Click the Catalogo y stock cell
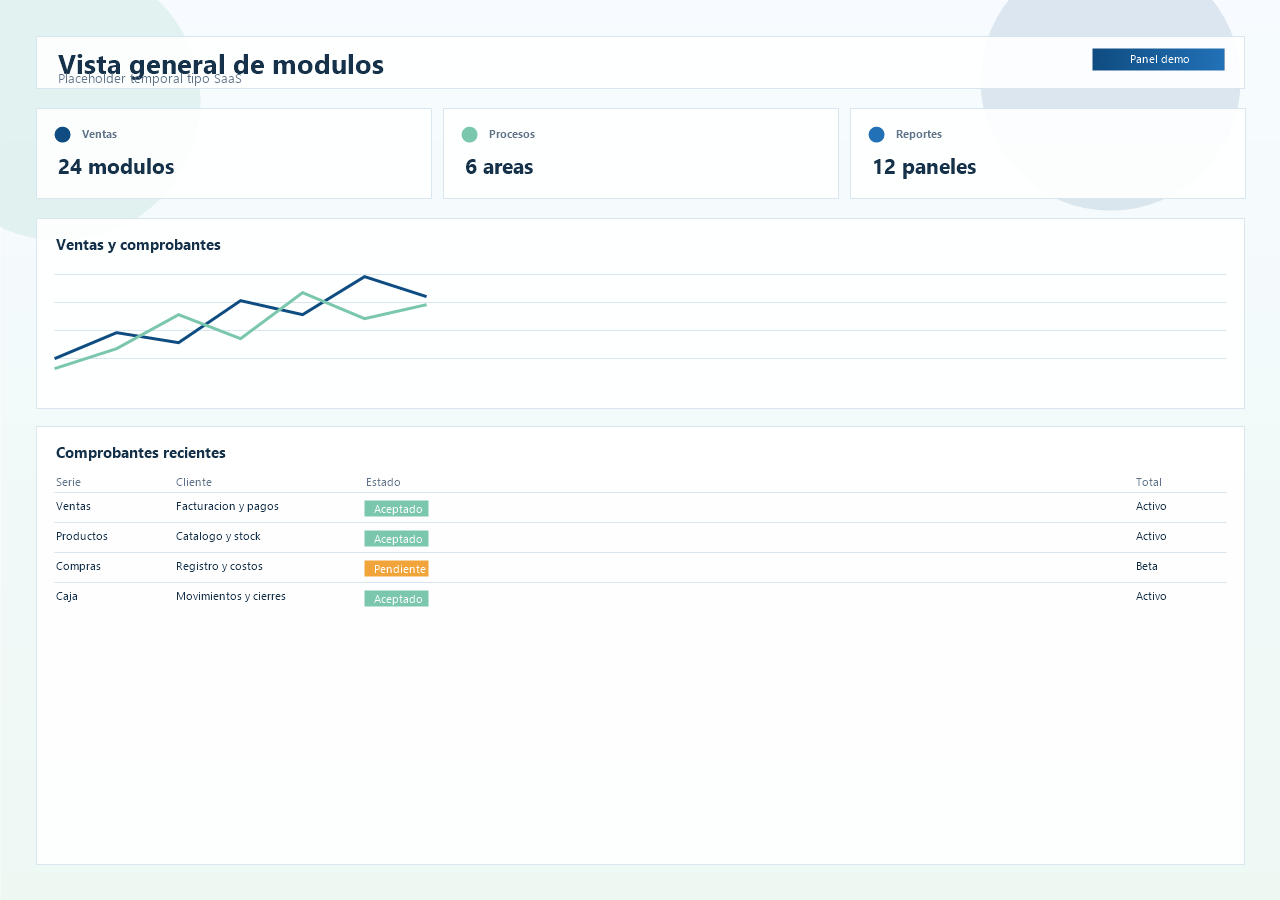 click(218, 536)
